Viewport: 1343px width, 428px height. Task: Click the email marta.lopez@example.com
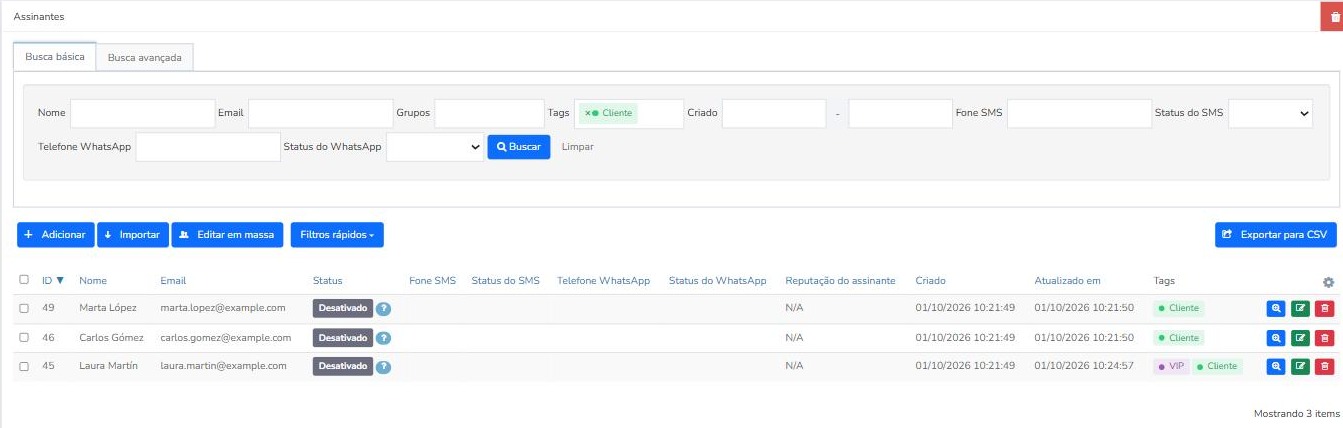223,309
